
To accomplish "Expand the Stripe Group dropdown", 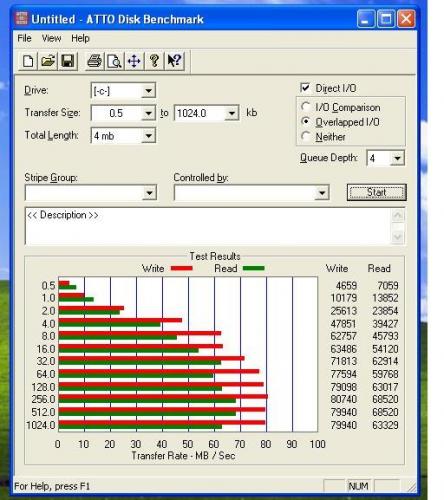I will (x=149, y=193).
